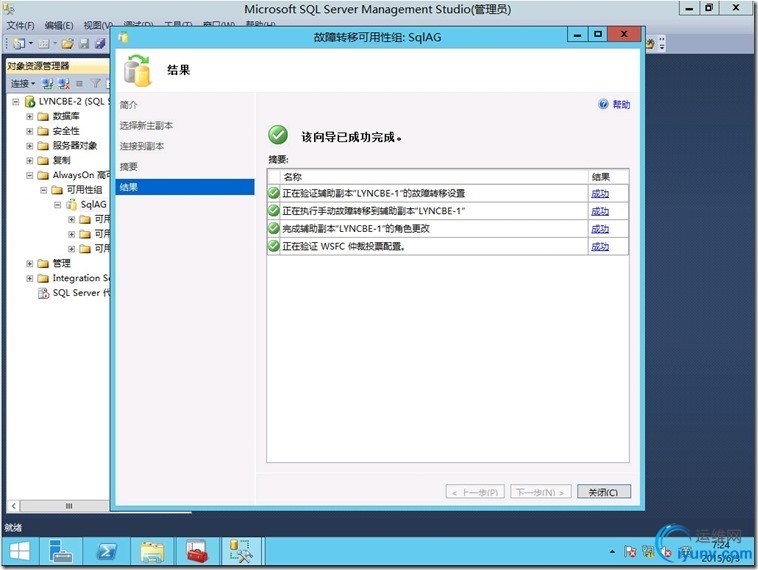This screenshot has width=758, height=570.
Task: Open 成功 link for manual failover to LYNCBE-1
Action: tap(600, 211)
